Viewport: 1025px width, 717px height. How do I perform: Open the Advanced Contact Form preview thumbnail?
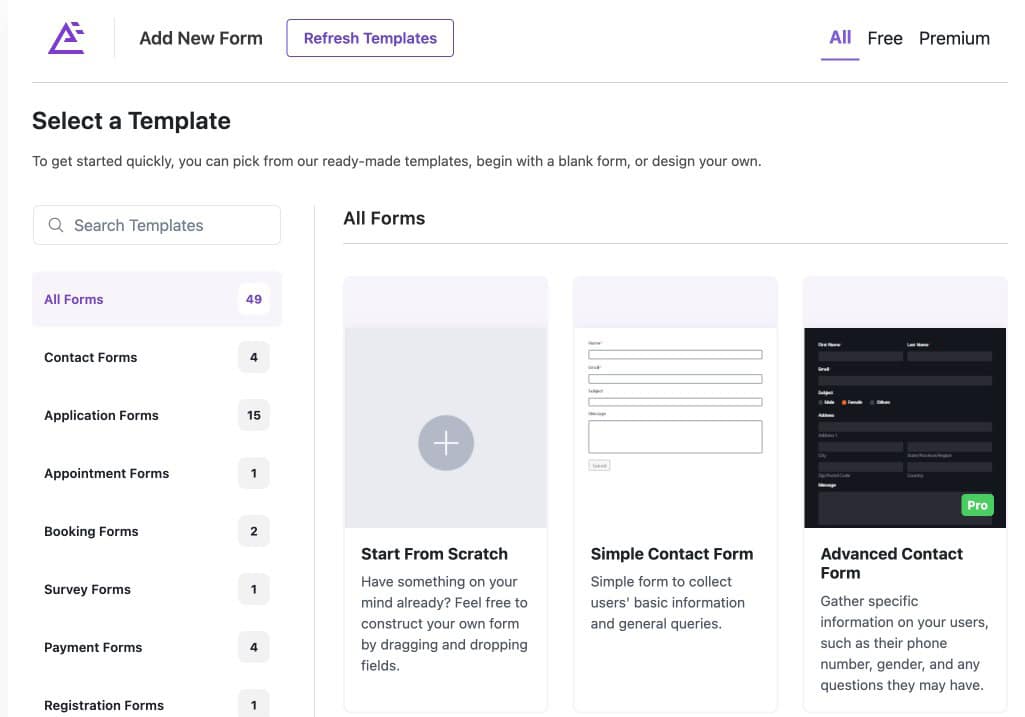(905, 427)
